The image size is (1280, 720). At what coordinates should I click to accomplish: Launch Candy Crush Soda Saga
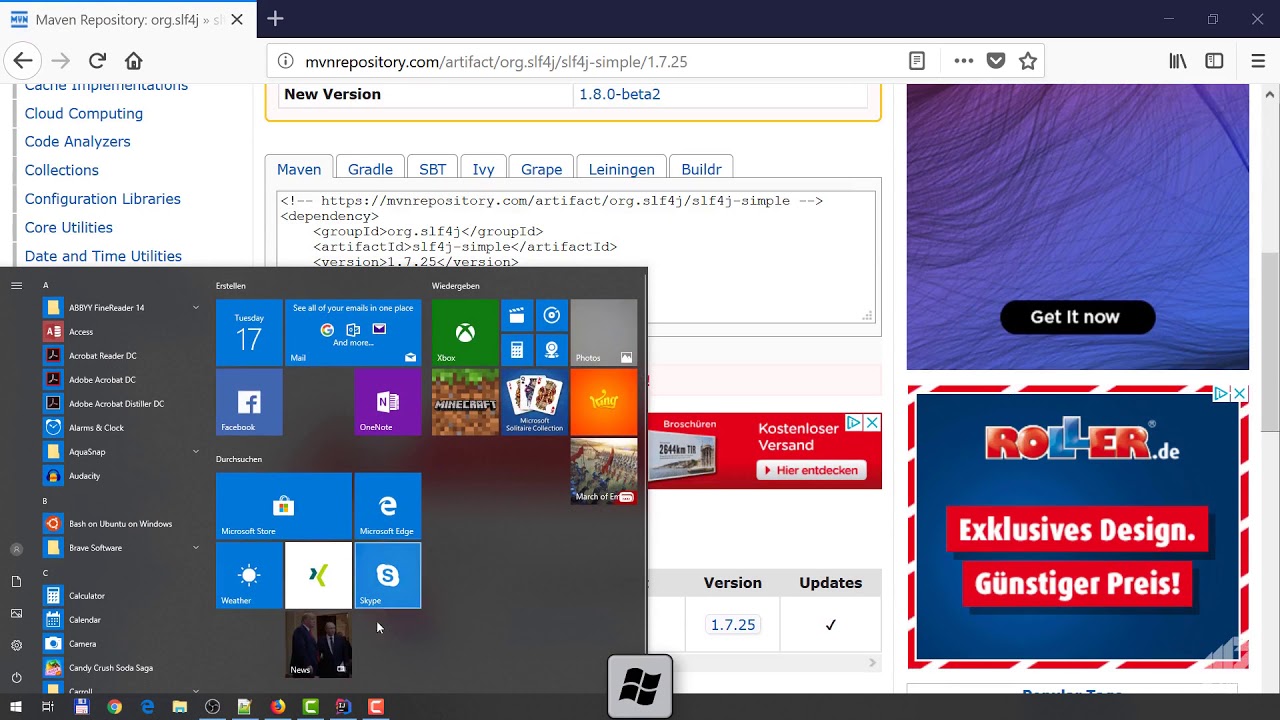point(122,667)
